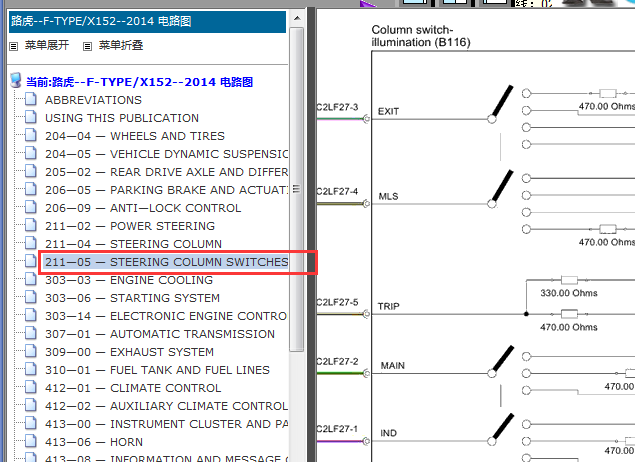Click connector label C2LF27-1 in diagram
The image size is (635, 462).
(337, 429)
